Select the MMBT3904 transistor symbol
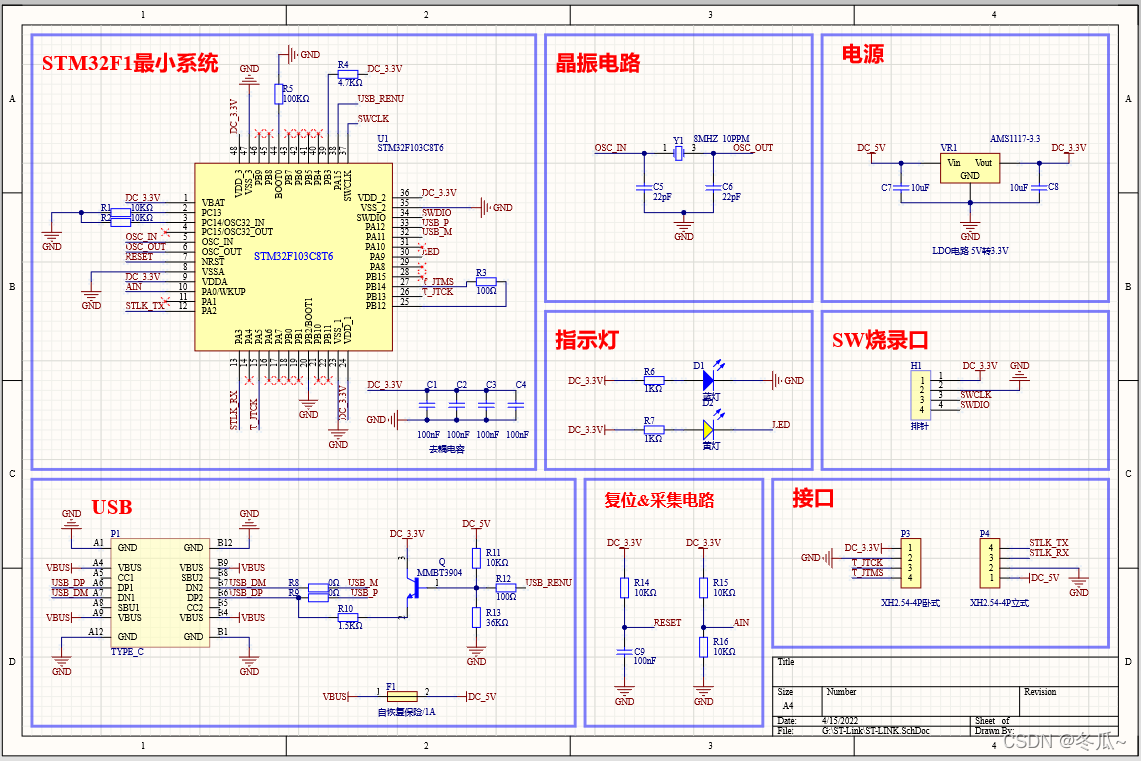This screenshot has width=1141, height=761. (415, 586)
